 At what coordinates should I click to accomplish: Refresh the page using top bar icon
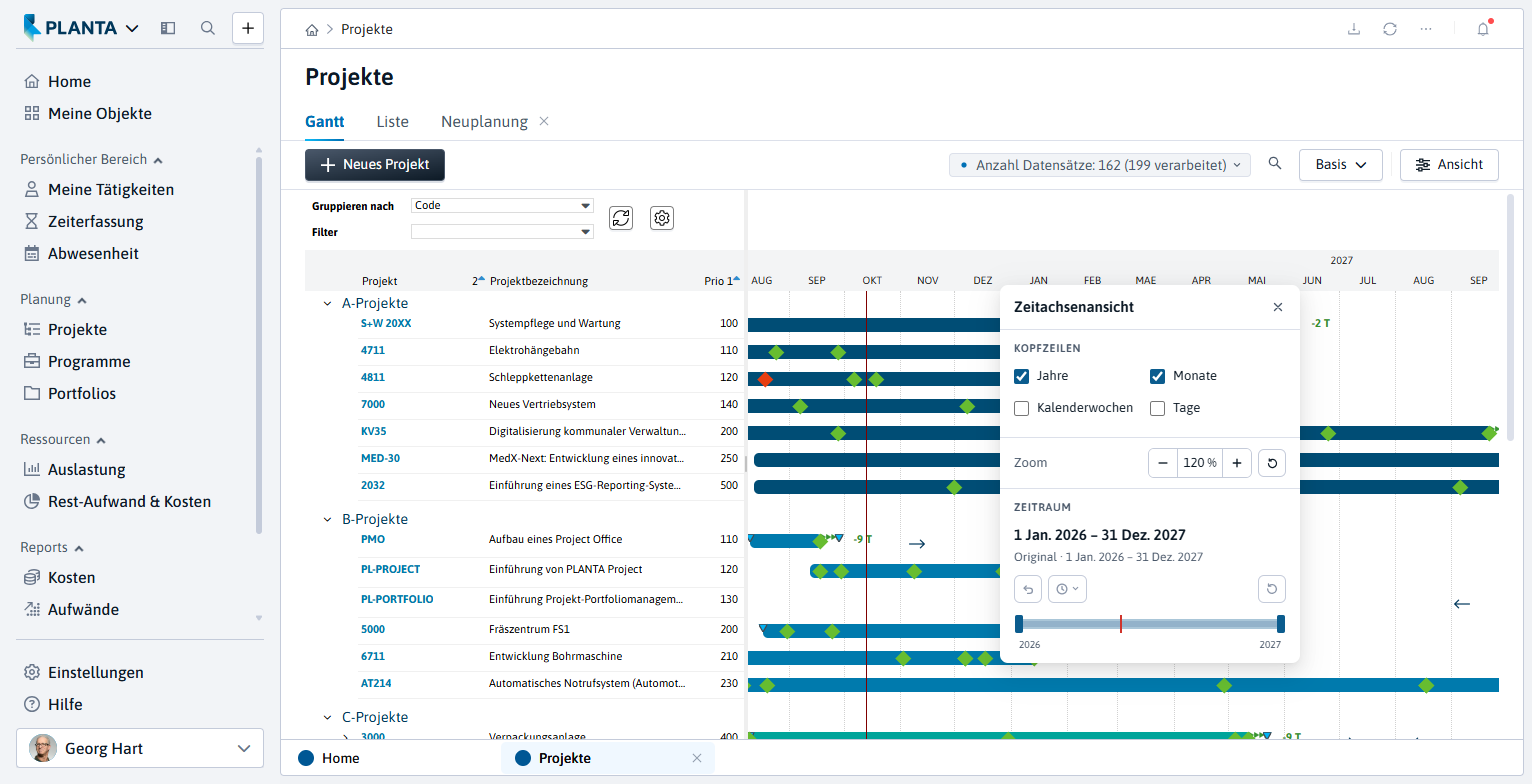point(1390,29)
